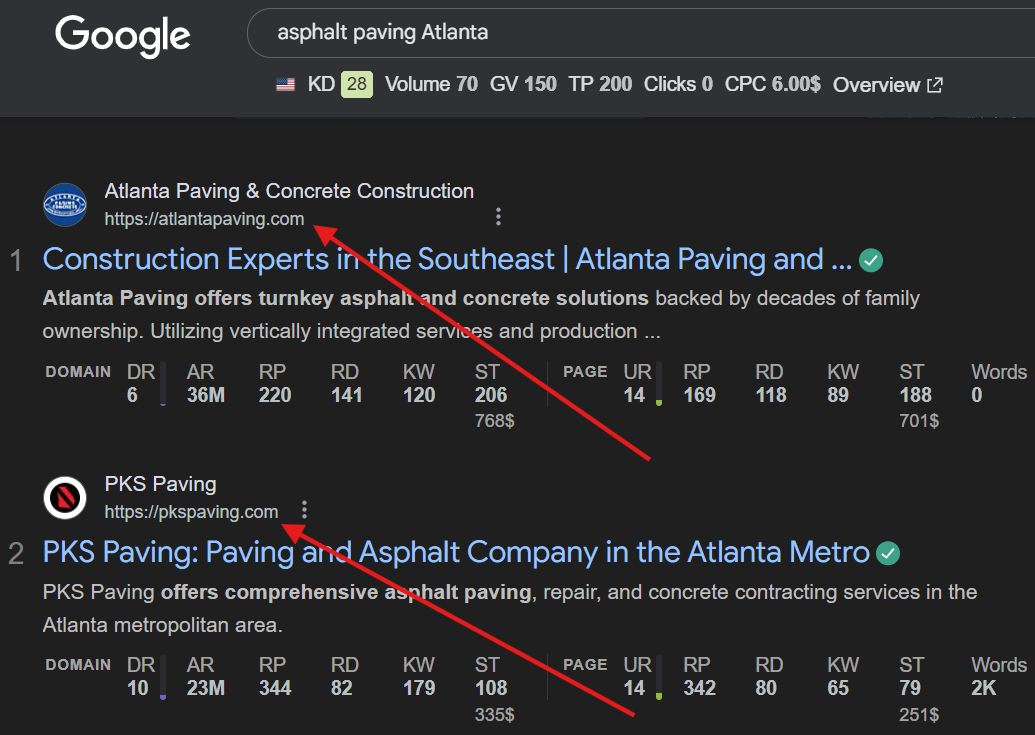Click AR 23M value for pkspaving.com
This screenshot has width=1035, height=735.
point(206,688)
